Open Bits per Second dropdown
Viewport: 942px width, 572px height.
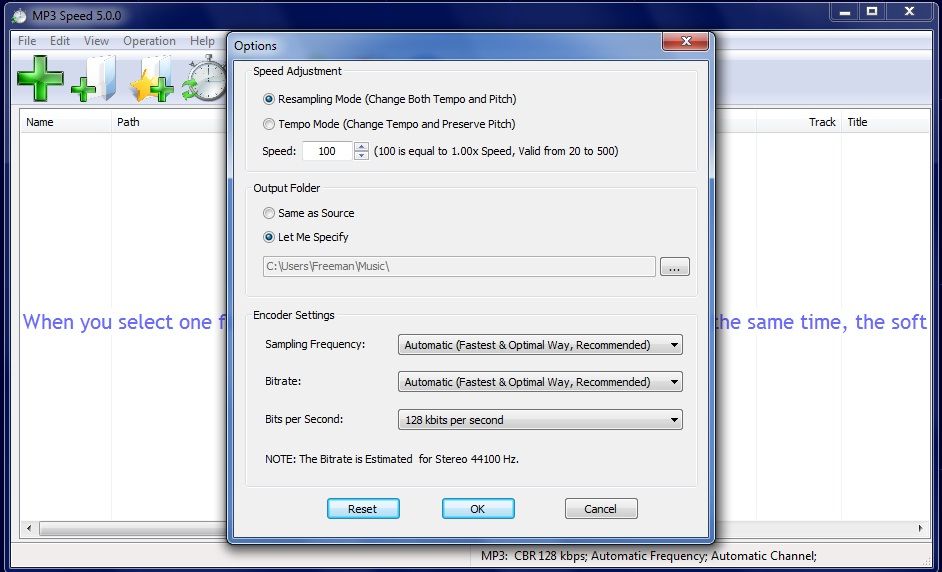[x=540, y=420]
